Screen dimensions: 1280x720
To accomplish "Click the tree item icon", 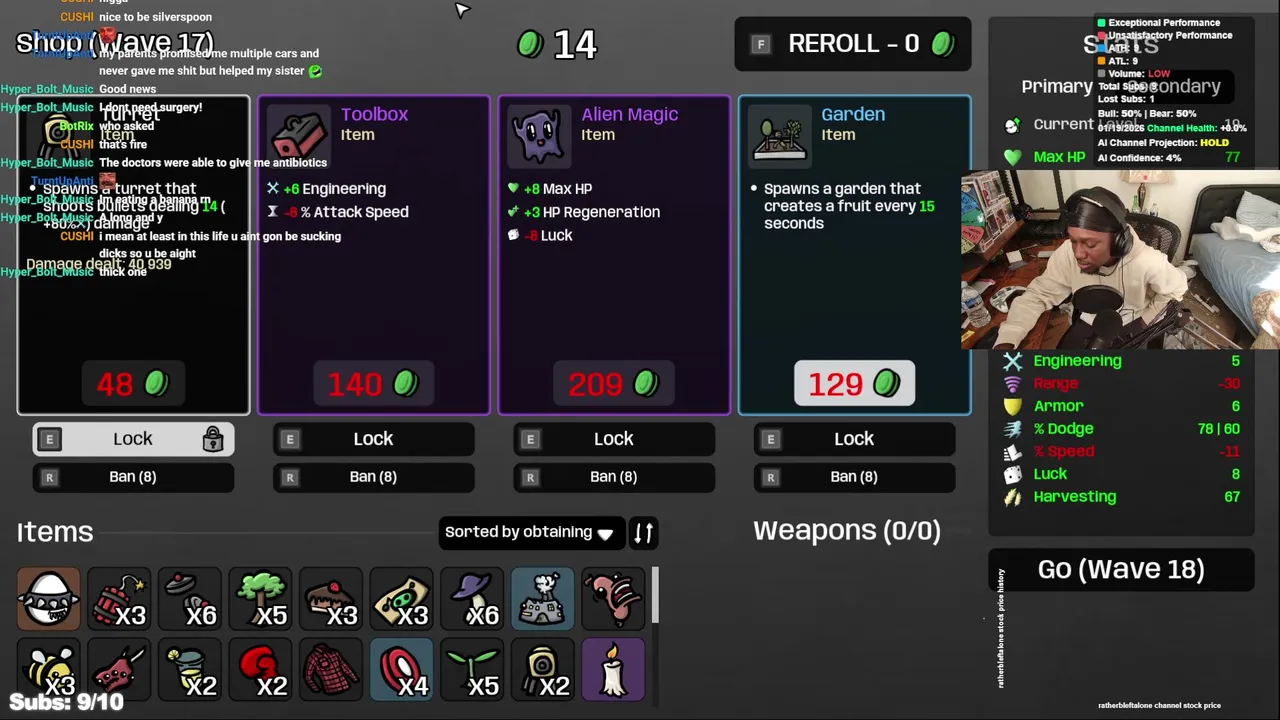I will [260, 599].
